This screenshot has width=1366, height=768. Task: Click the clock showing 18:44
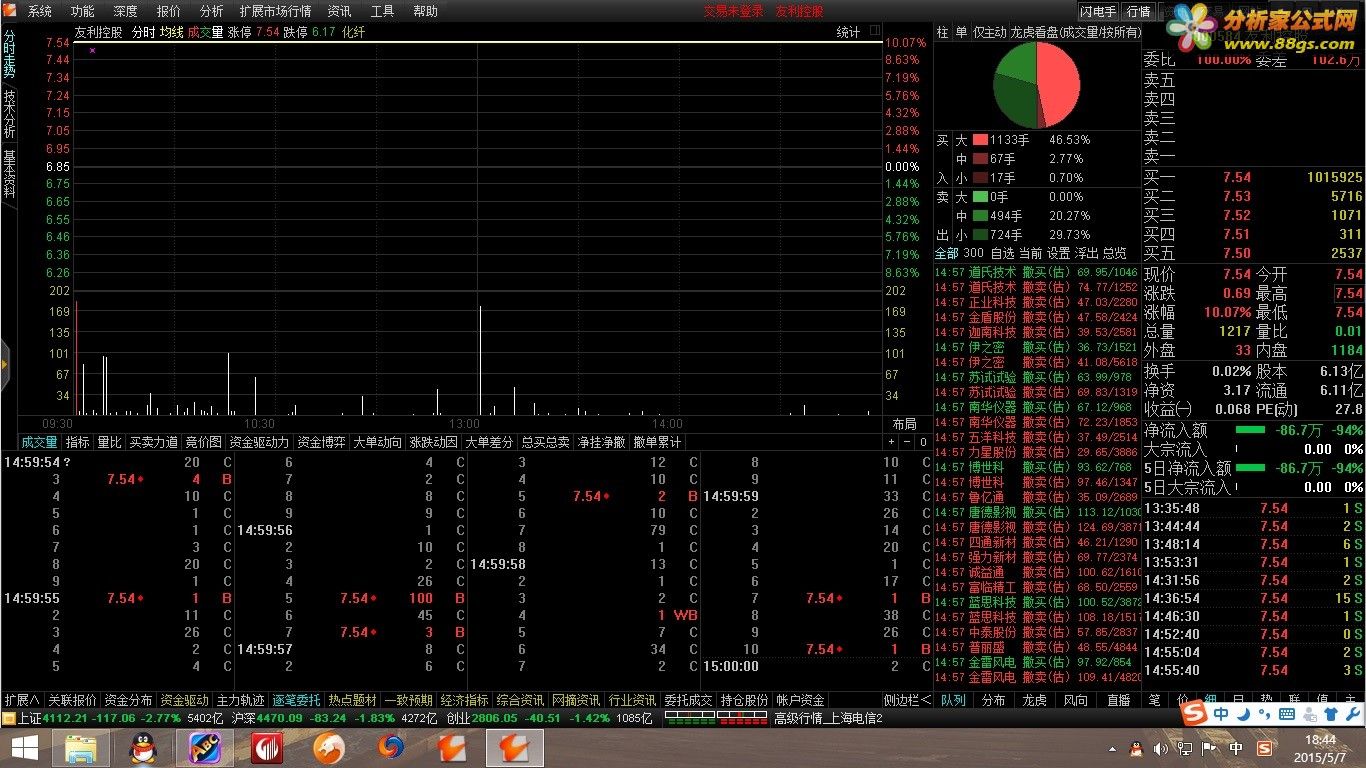point(1320,739)
